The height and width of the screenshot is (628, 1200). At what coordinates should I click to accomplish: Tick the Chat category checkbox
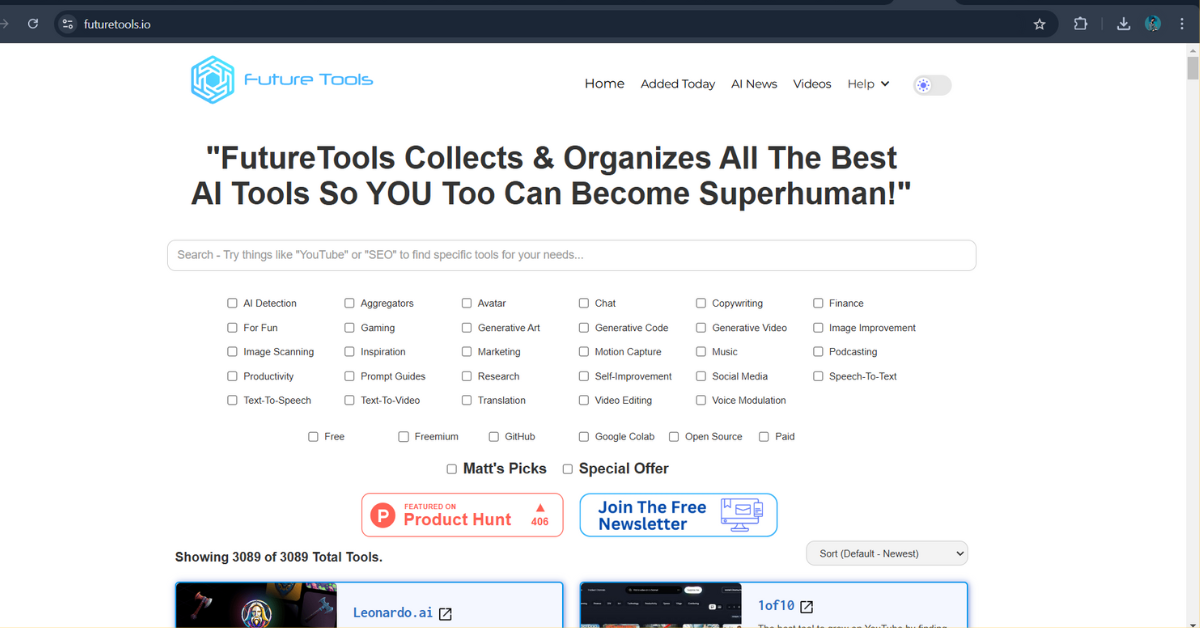[x=584, y=303]
